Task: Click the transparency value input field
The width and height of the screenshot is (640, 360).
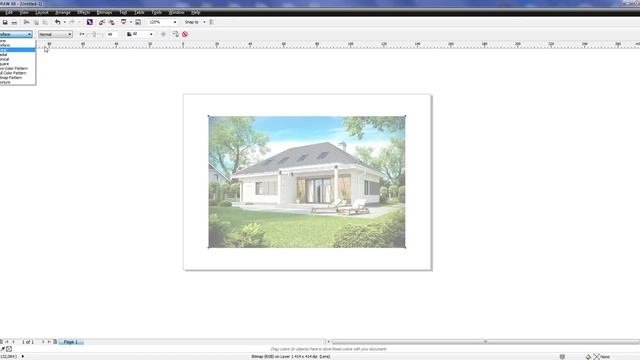Action: click(111, 34)
